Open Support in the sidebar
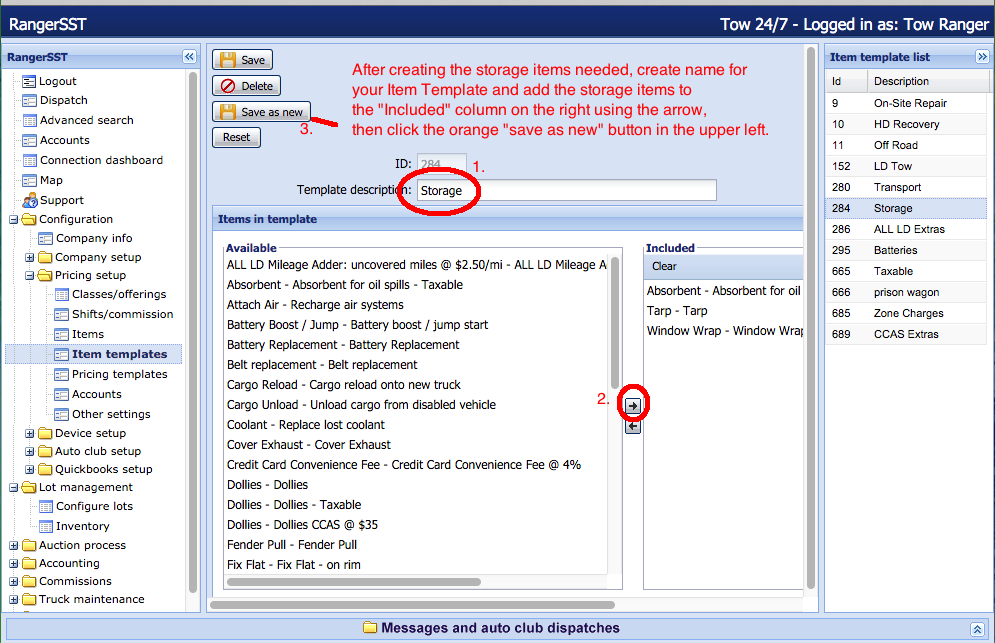 pos(61,200)
